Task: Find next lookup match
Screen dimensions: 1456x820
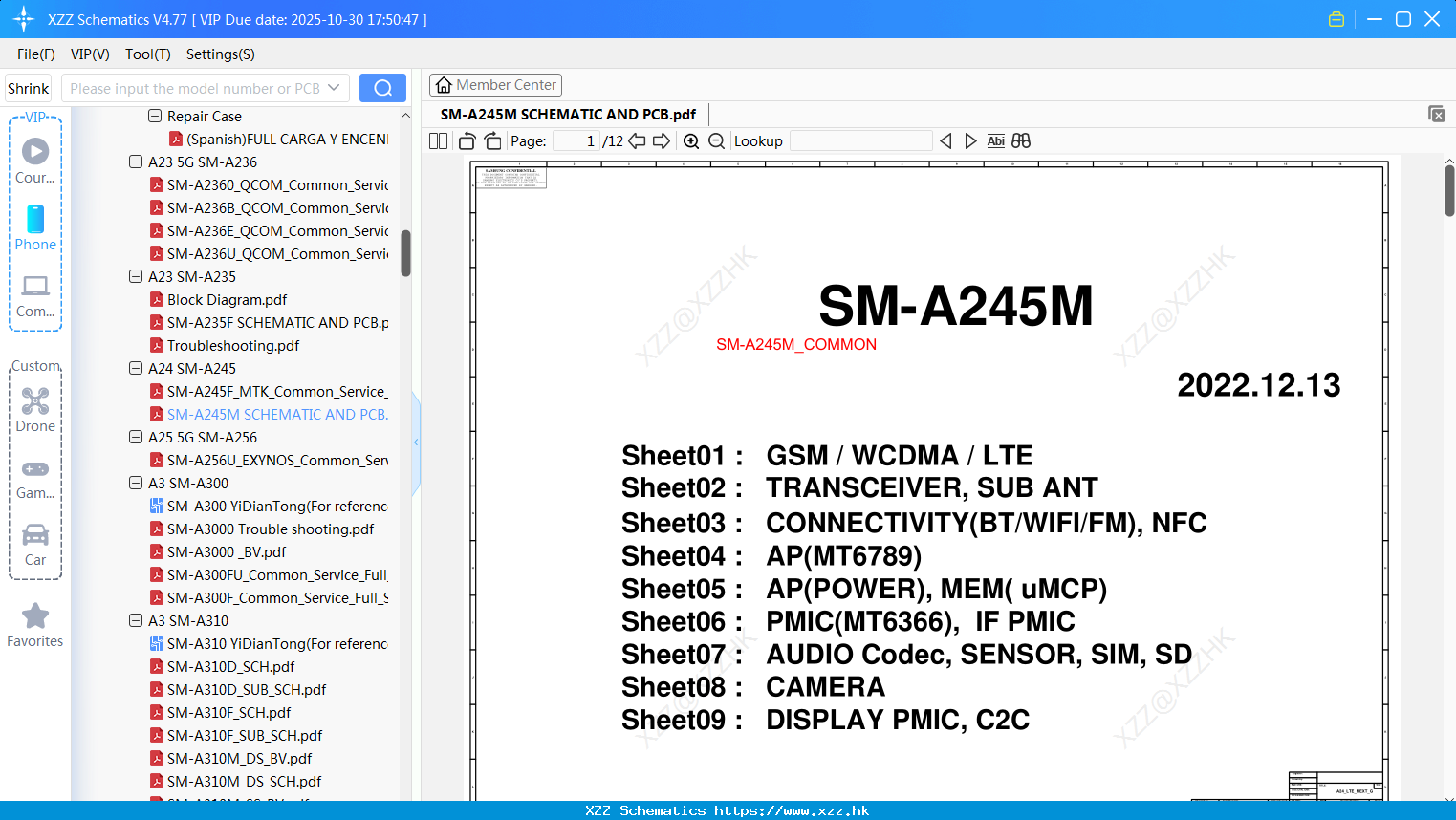Action: point(970,140)
